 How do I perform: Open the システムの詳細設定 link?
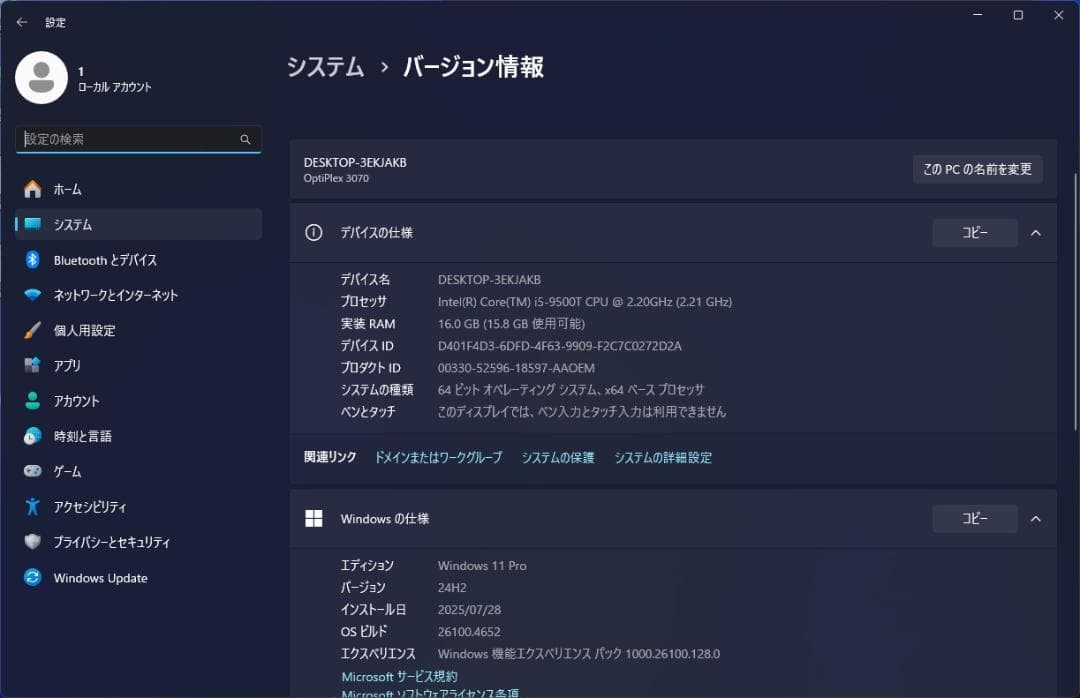pyautogui.click(x=661, y=457)
